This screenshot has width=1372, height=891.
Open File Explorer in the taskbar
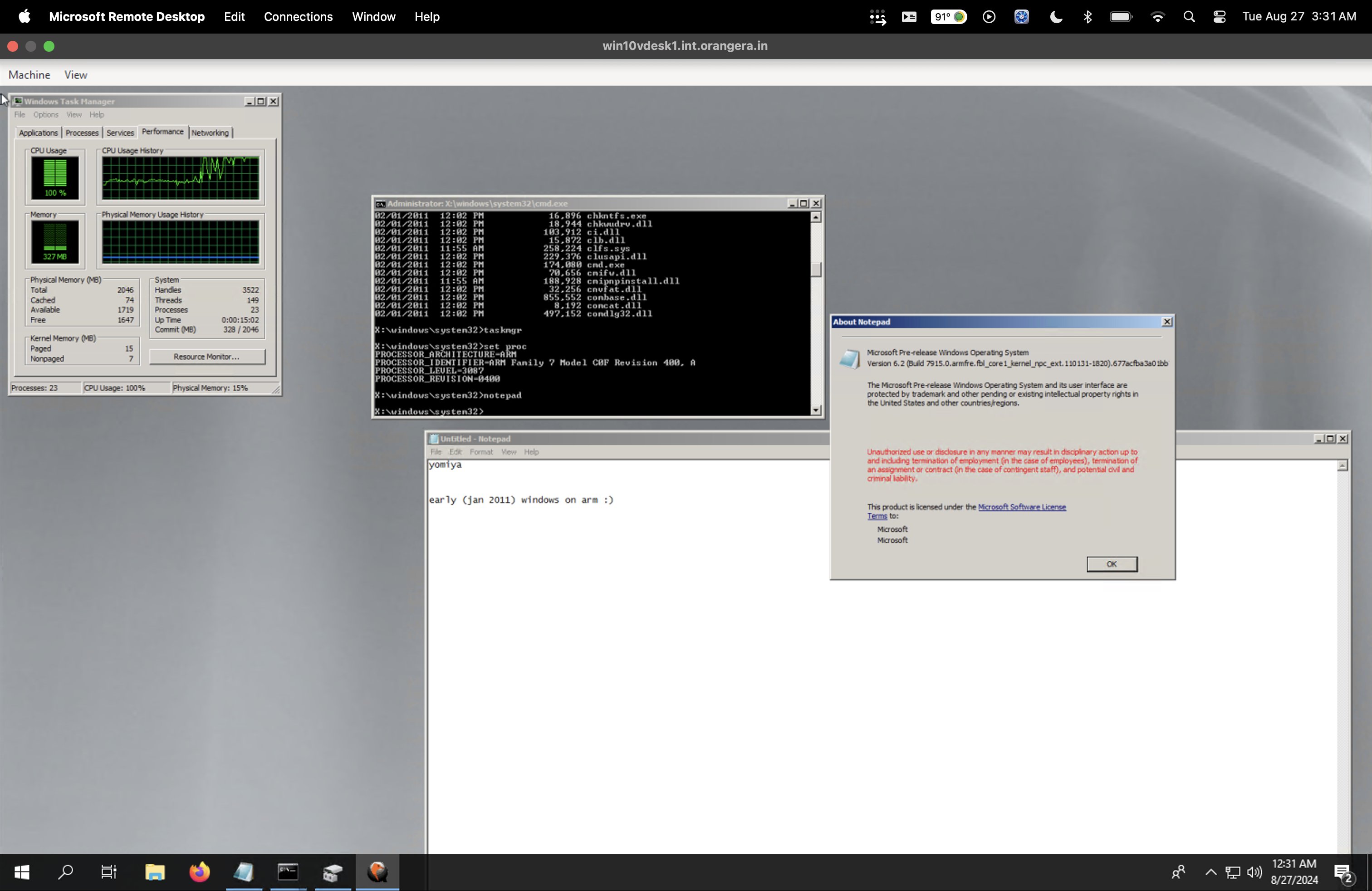[x=155, y=872]
